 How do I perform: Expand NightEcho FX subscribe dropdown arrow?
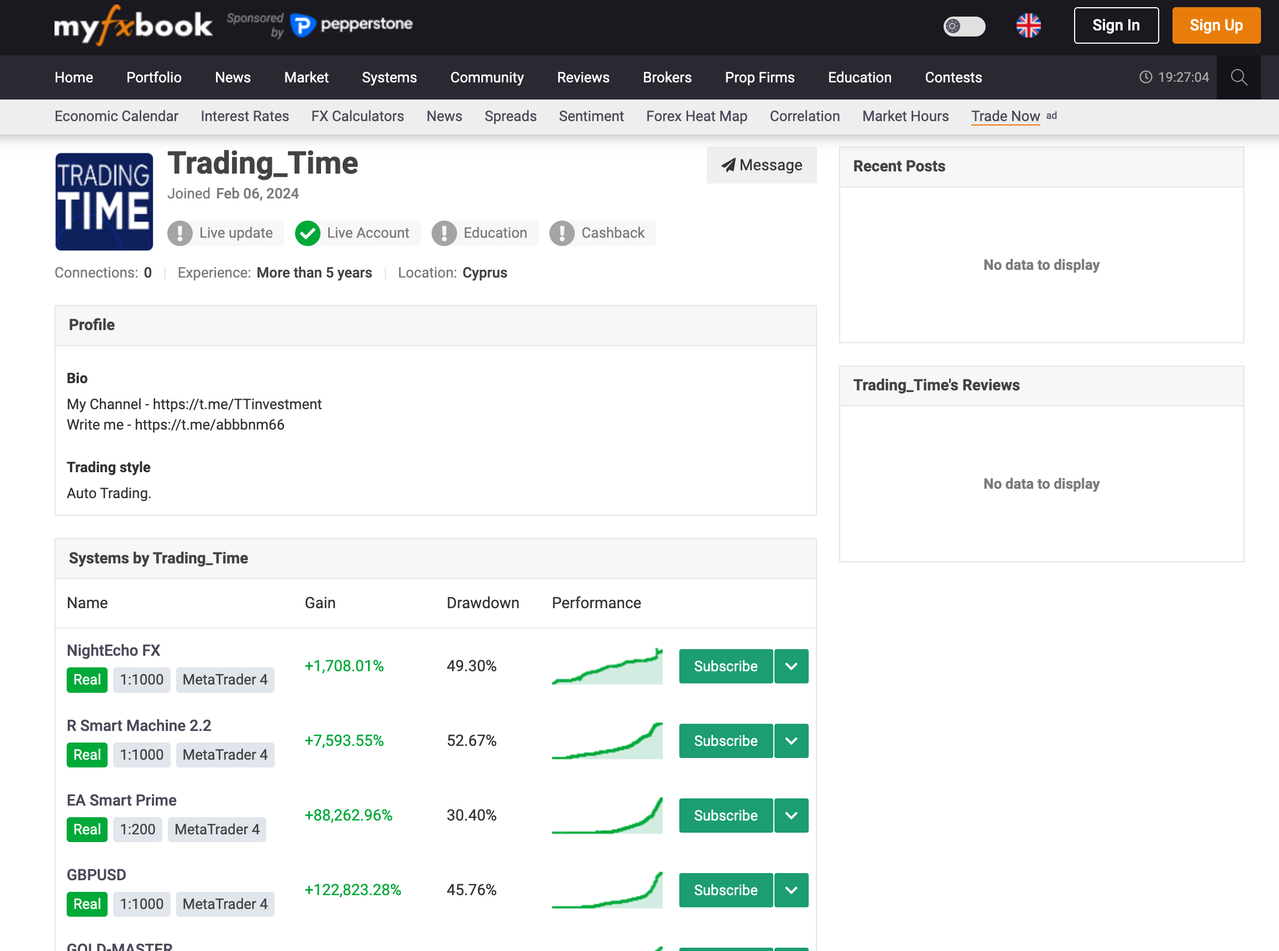791,666
